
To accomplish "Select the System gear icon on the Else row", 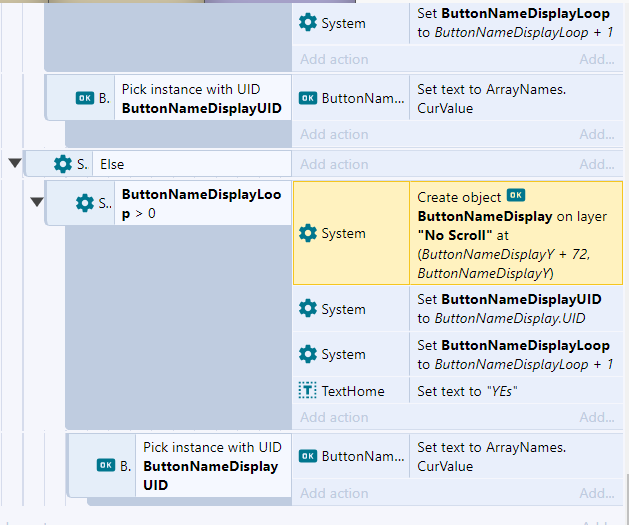I will pyautogui.click(x=63, y=164).
